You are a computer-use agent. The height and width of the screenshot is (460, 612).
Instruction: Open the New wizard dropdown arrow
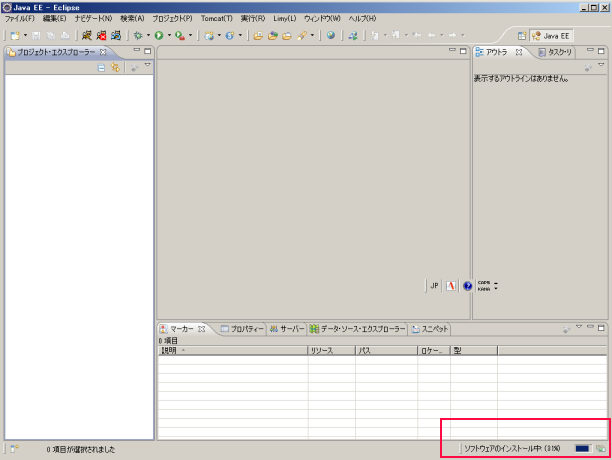pos(25,36)
